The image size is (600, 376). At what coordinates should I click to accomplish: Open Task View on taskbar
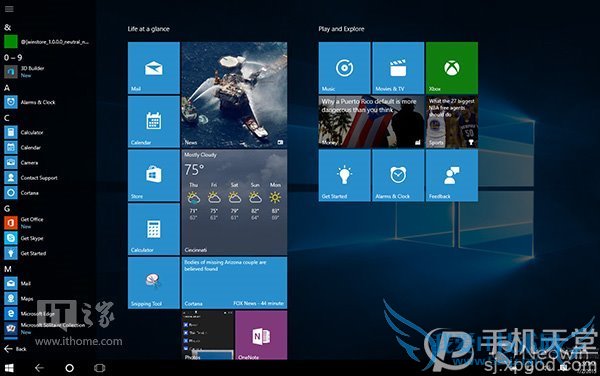pos(99,368)
